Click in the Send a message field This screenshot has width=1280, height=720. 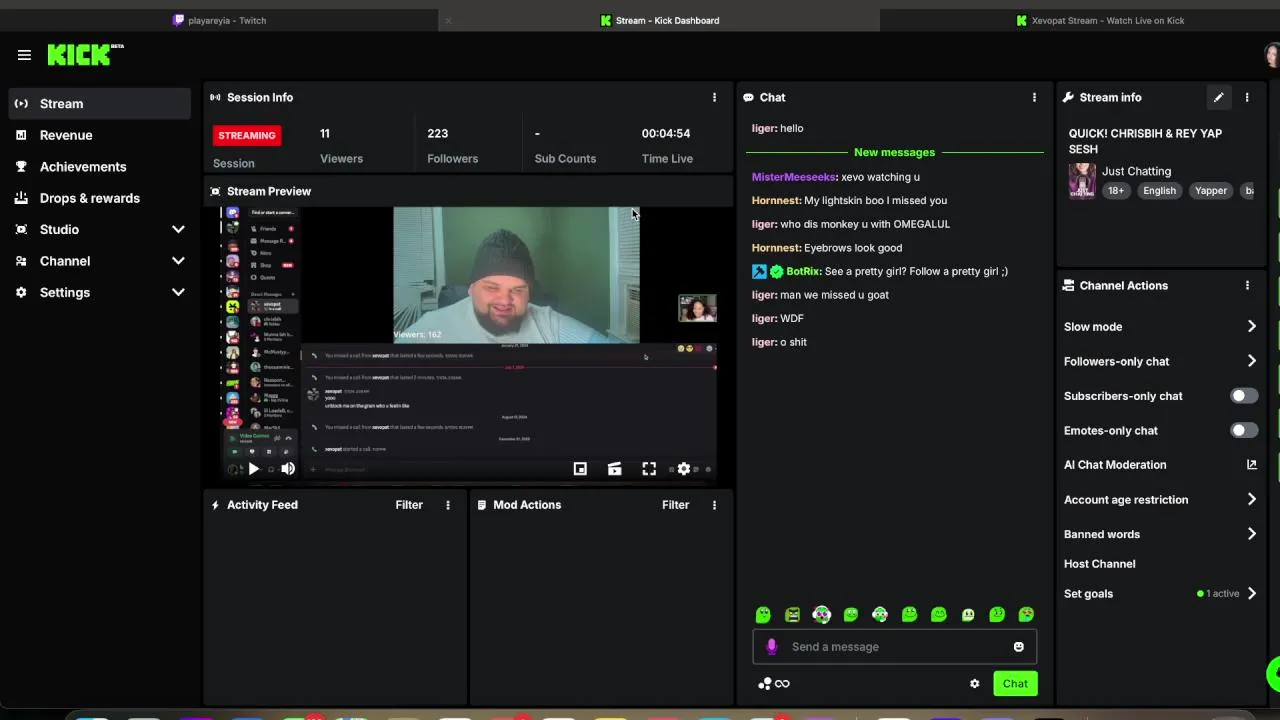click(x=894, y=647)
